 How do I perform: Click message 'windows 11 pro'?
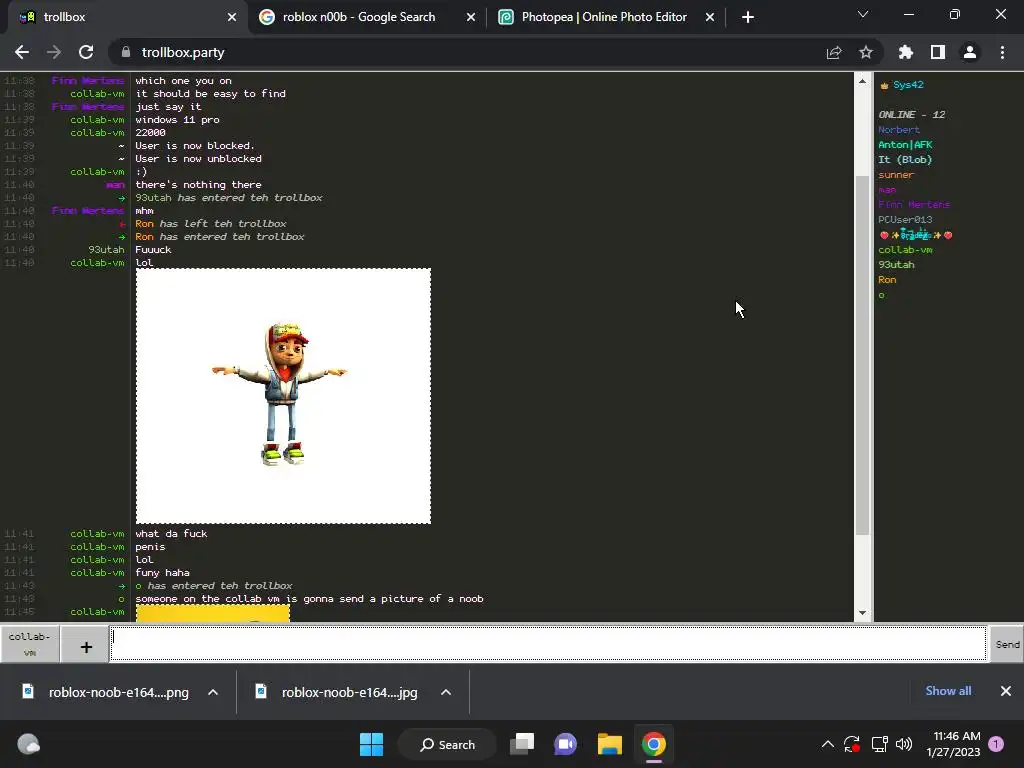coord(177,120)
